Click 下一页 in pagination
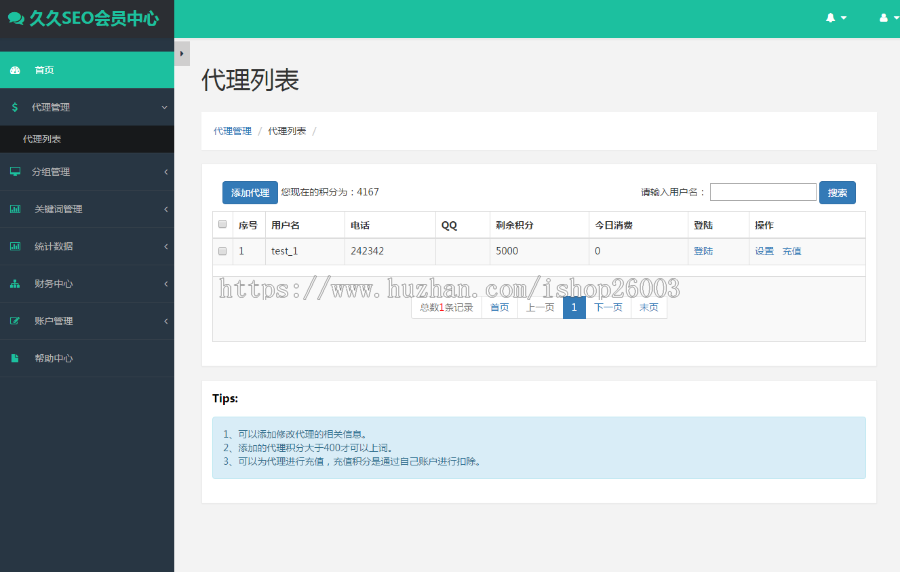 608,308
